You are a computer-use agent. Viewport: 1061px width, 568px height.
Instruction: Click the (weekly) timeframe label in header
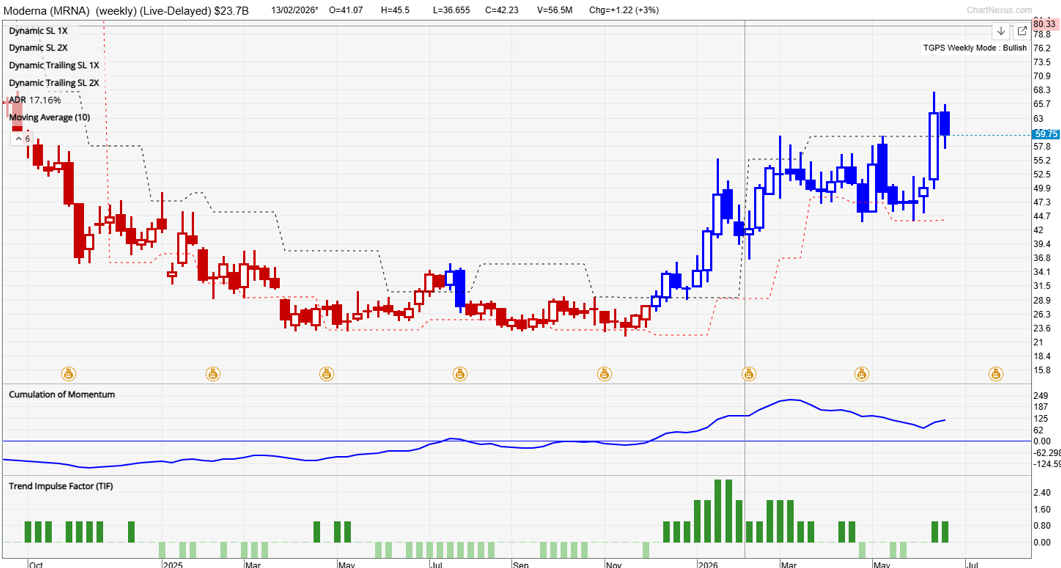[116, 10]
